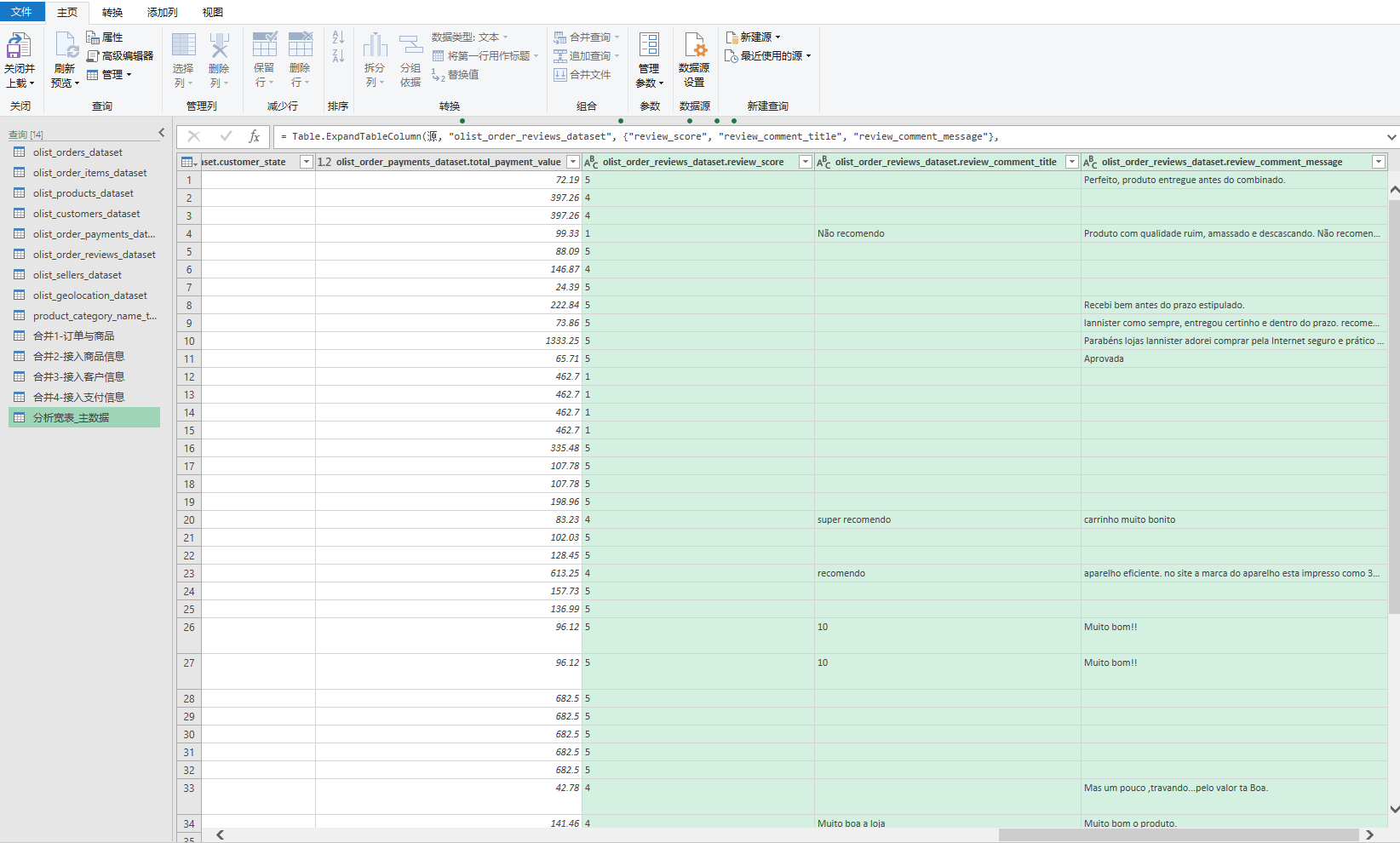Sort ascending with the A-Z icon
The height and width of the screenshot is (843, 1400).
338,37
